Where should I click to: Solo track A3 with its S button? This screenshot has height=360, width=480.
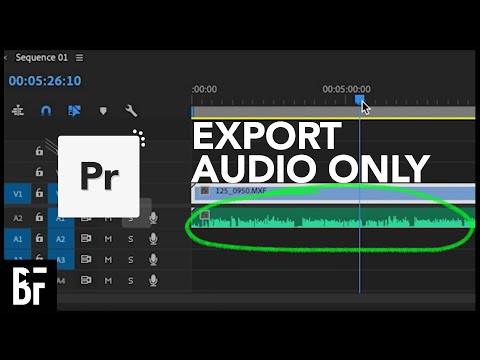click(131, 260)
